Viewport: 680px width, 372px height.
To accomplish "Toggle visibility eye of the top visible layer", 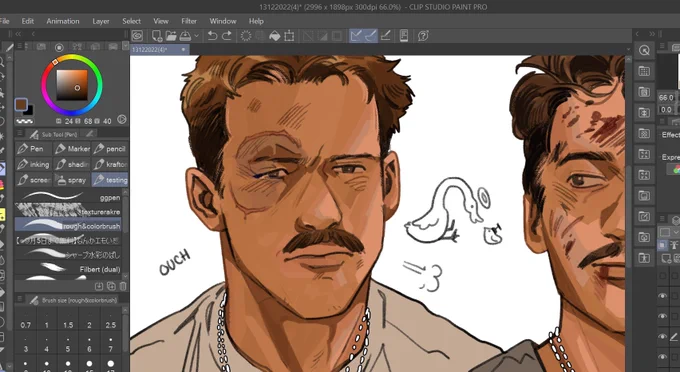I will 663,296.
